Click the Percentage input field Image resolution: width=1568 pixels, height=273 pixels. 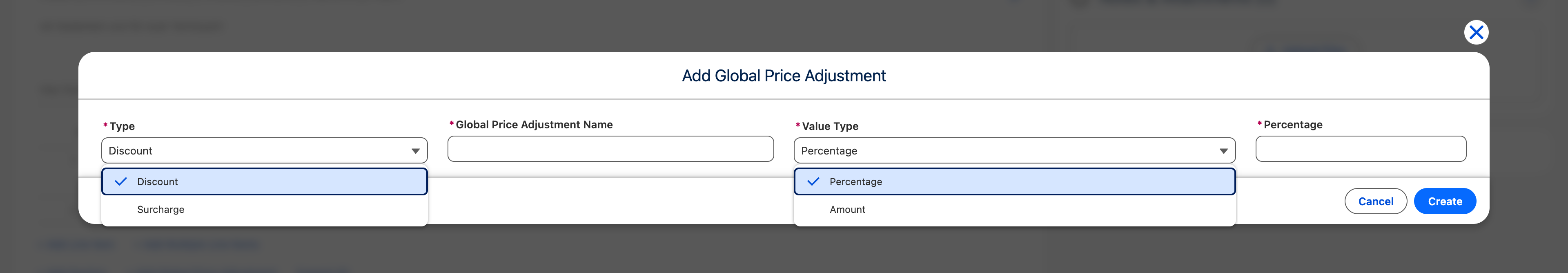1361,149
